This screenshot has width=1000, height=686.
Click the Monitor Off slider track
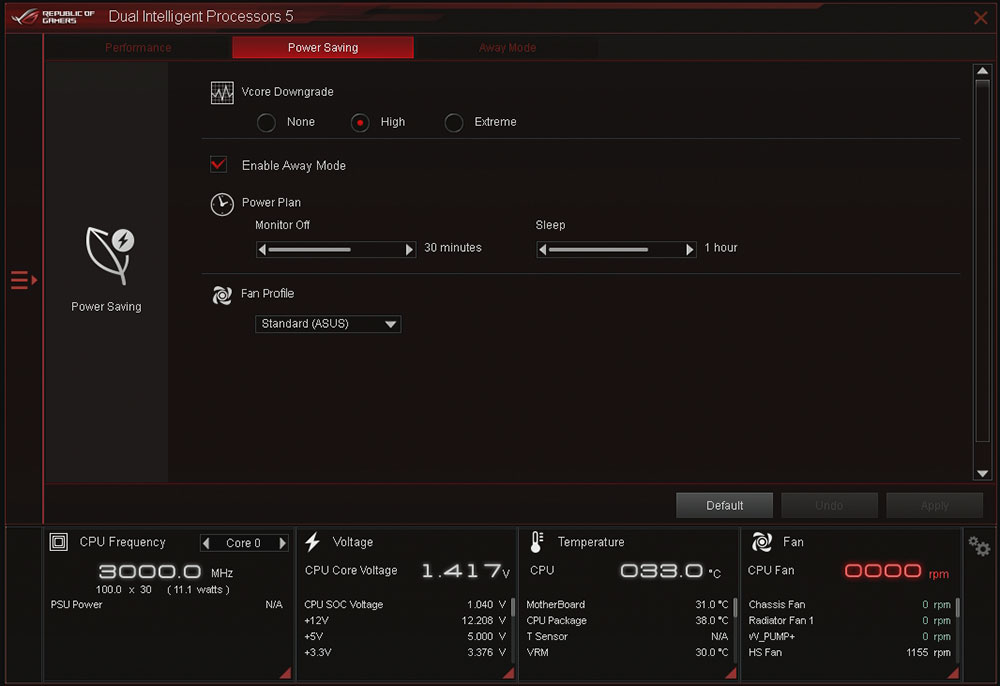tap(335, 249)
